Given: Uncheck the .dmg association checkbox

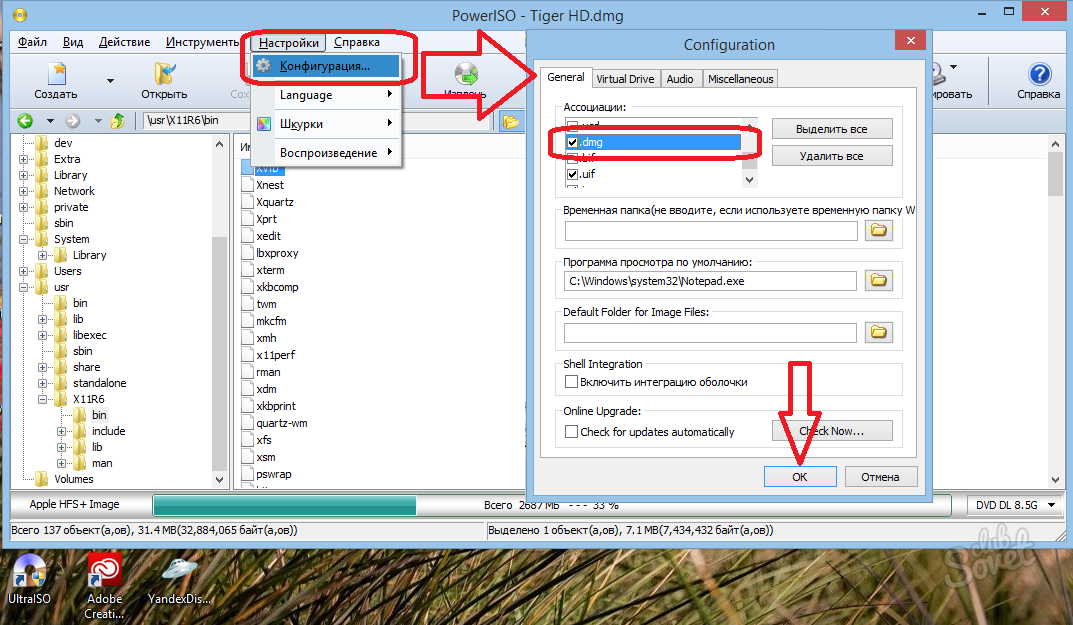Looking at the screenshot, I should 573,142.
